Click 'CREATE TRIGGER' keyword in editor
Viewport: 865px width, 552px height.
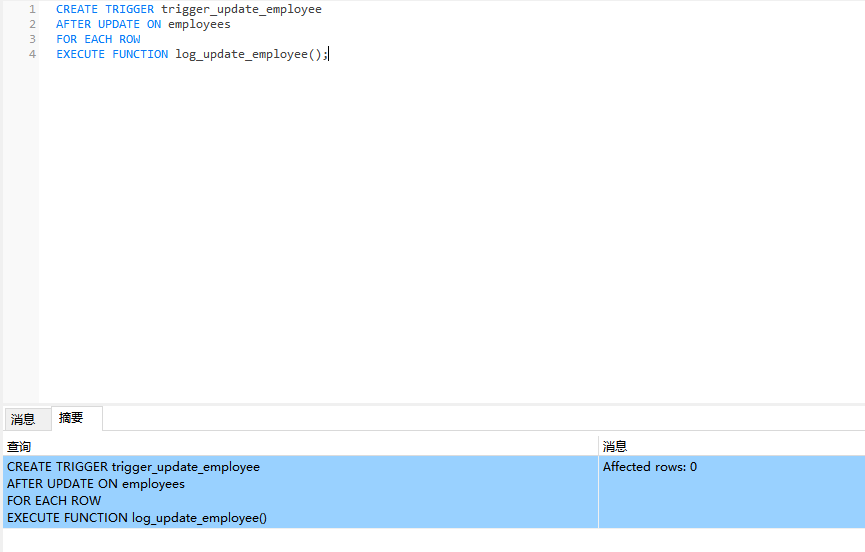105,9
